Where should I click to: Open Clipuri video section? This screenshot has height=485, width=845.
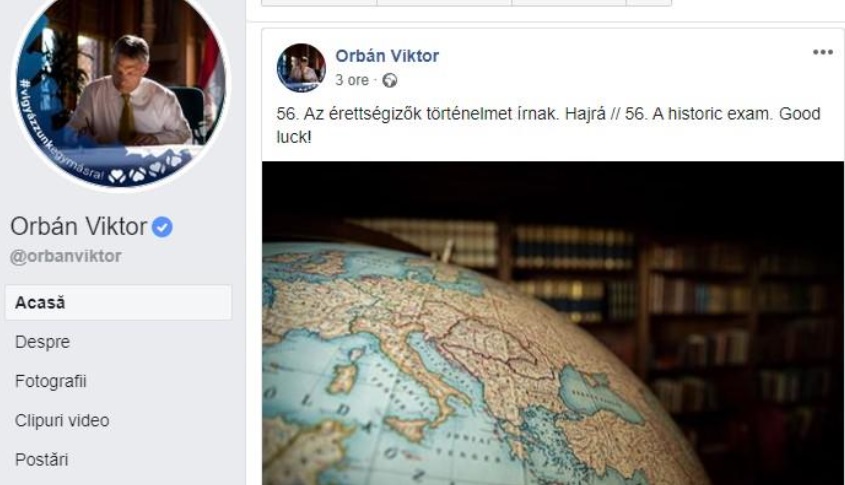[62, 420]
